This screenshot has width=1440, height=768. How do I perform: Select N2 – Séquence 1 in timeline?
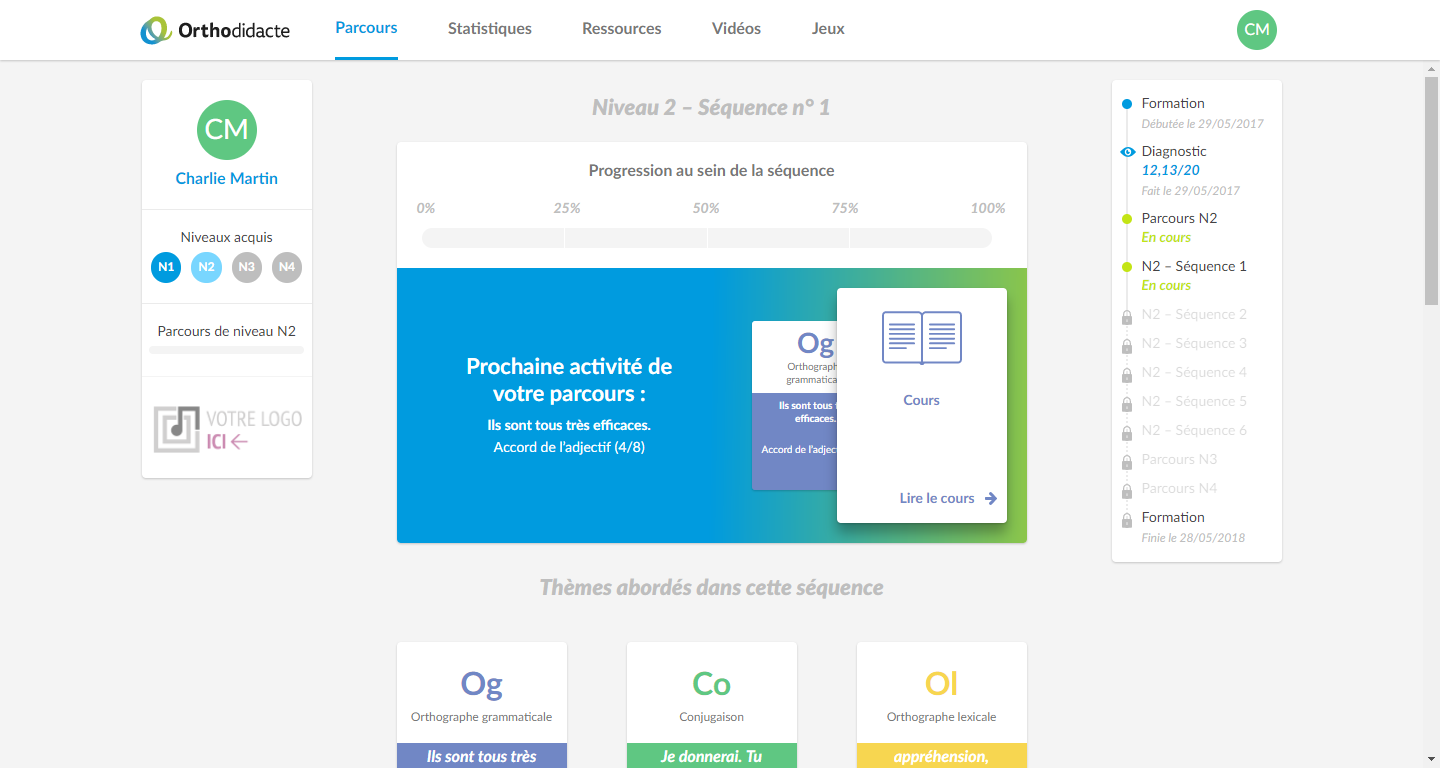click(x=1194, y=267)
